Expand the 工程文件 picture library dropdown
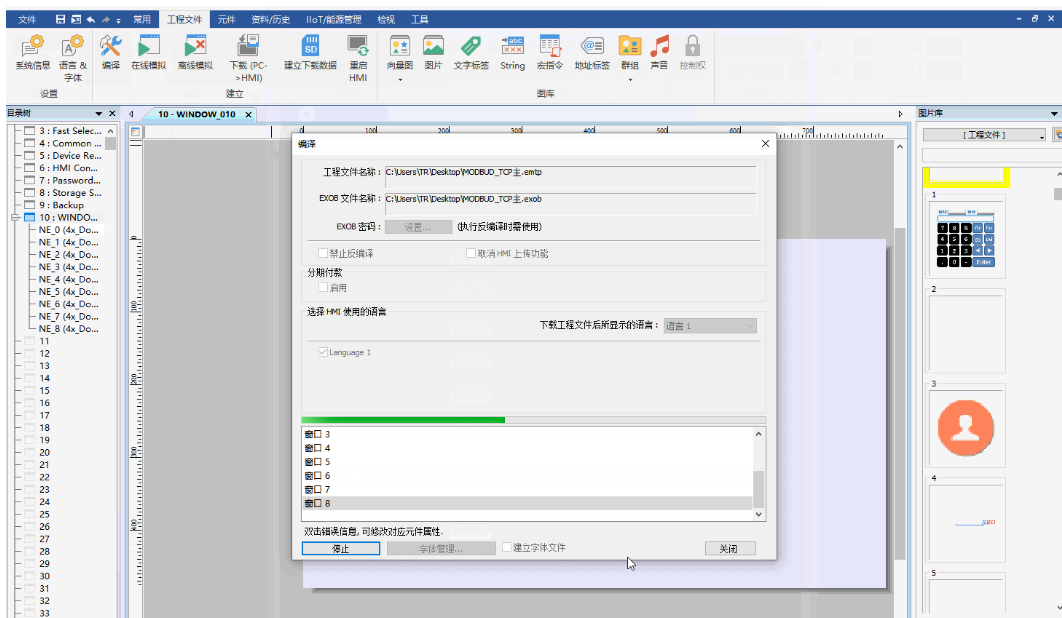Screen dimensions: 1062x618 1041,135
